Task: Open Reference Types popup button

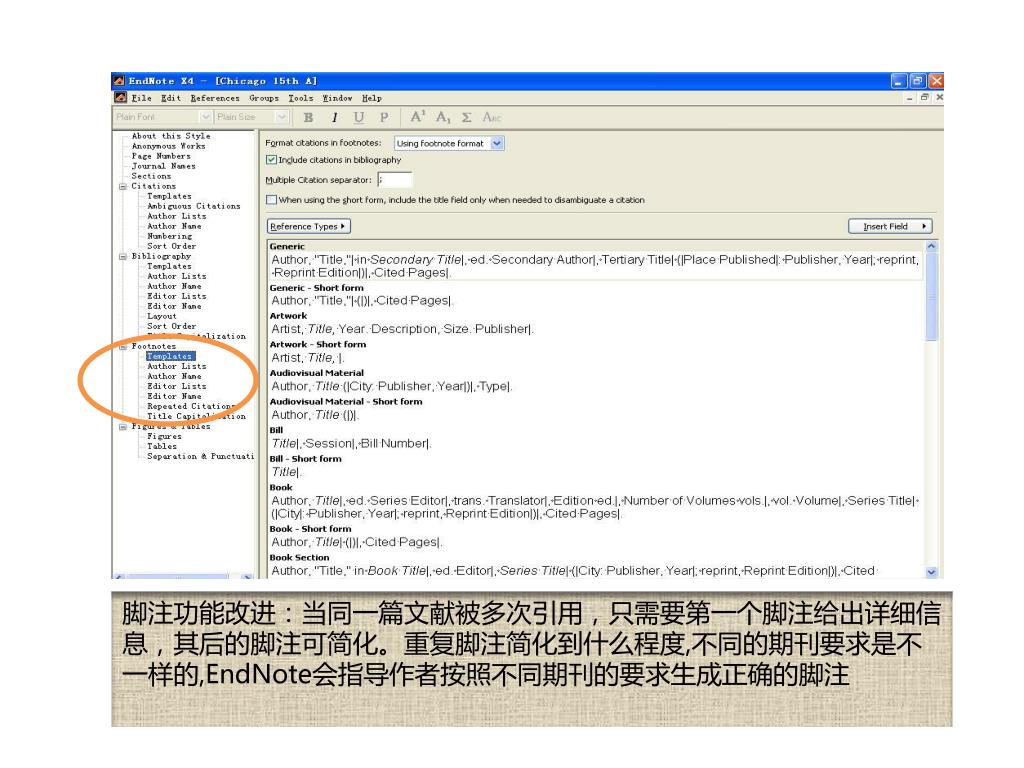Action: (308, 227)
